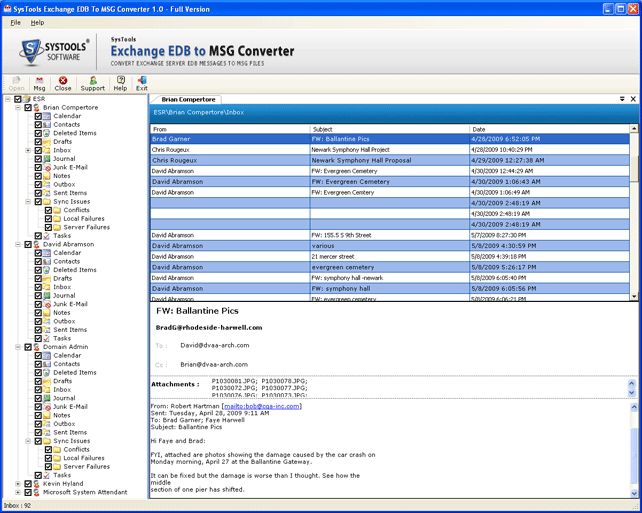Collapse the Brian Compertore tree node

pos(18,107)
